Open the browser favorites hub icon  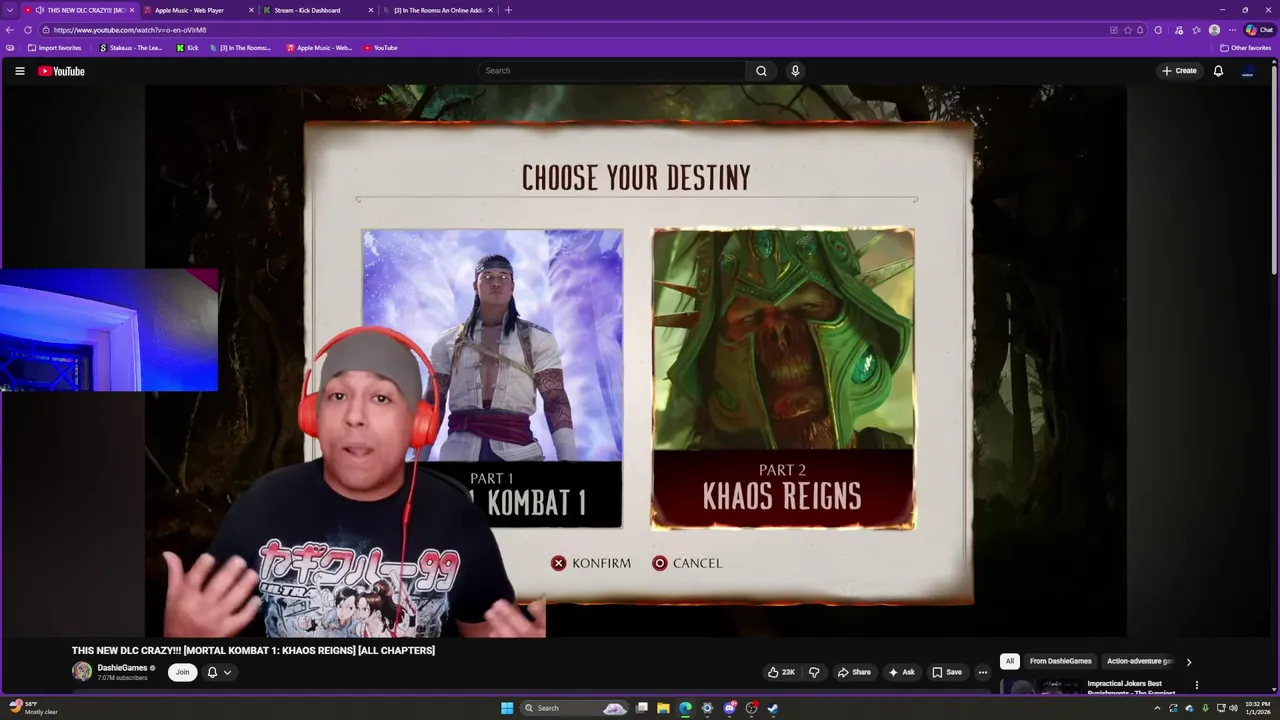click(x=1196, y=30)
